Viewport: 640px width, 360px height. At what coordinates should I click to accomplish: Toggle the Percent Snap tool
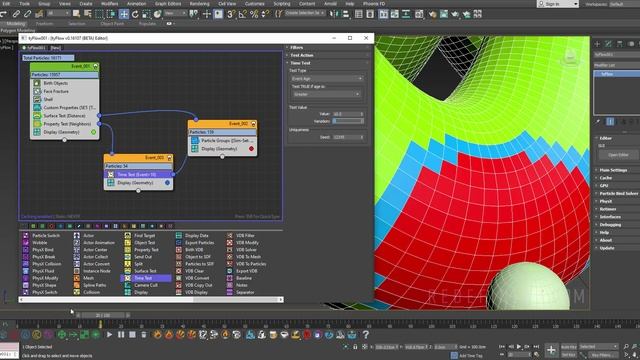[x=253, y=14]
